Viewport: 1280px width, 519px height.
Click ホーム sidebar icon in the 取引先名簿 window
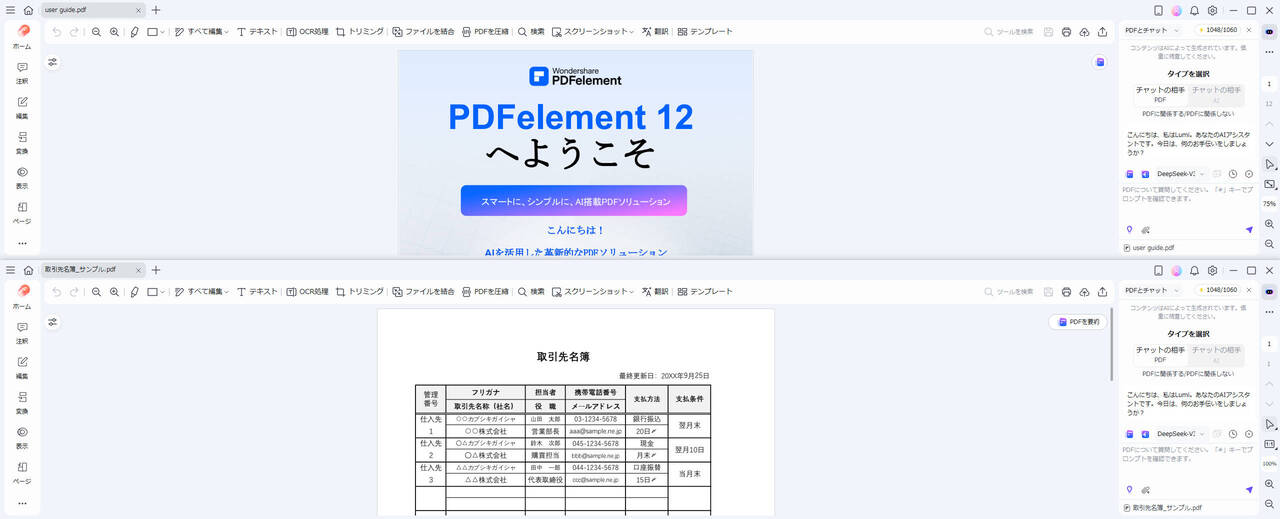[x=22, y=296]
